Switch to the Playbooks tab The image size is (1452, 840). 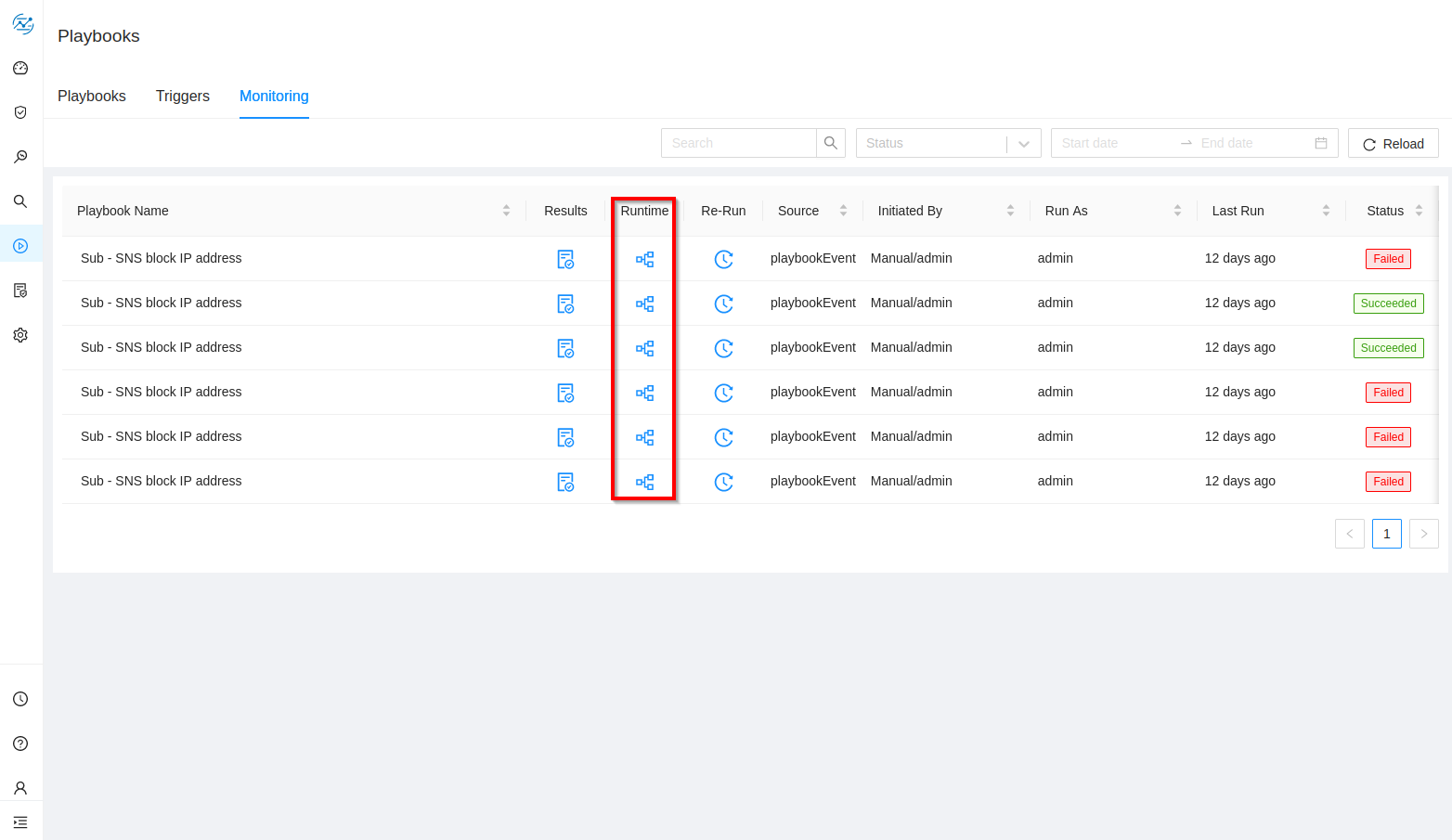[x=92, y=96]
